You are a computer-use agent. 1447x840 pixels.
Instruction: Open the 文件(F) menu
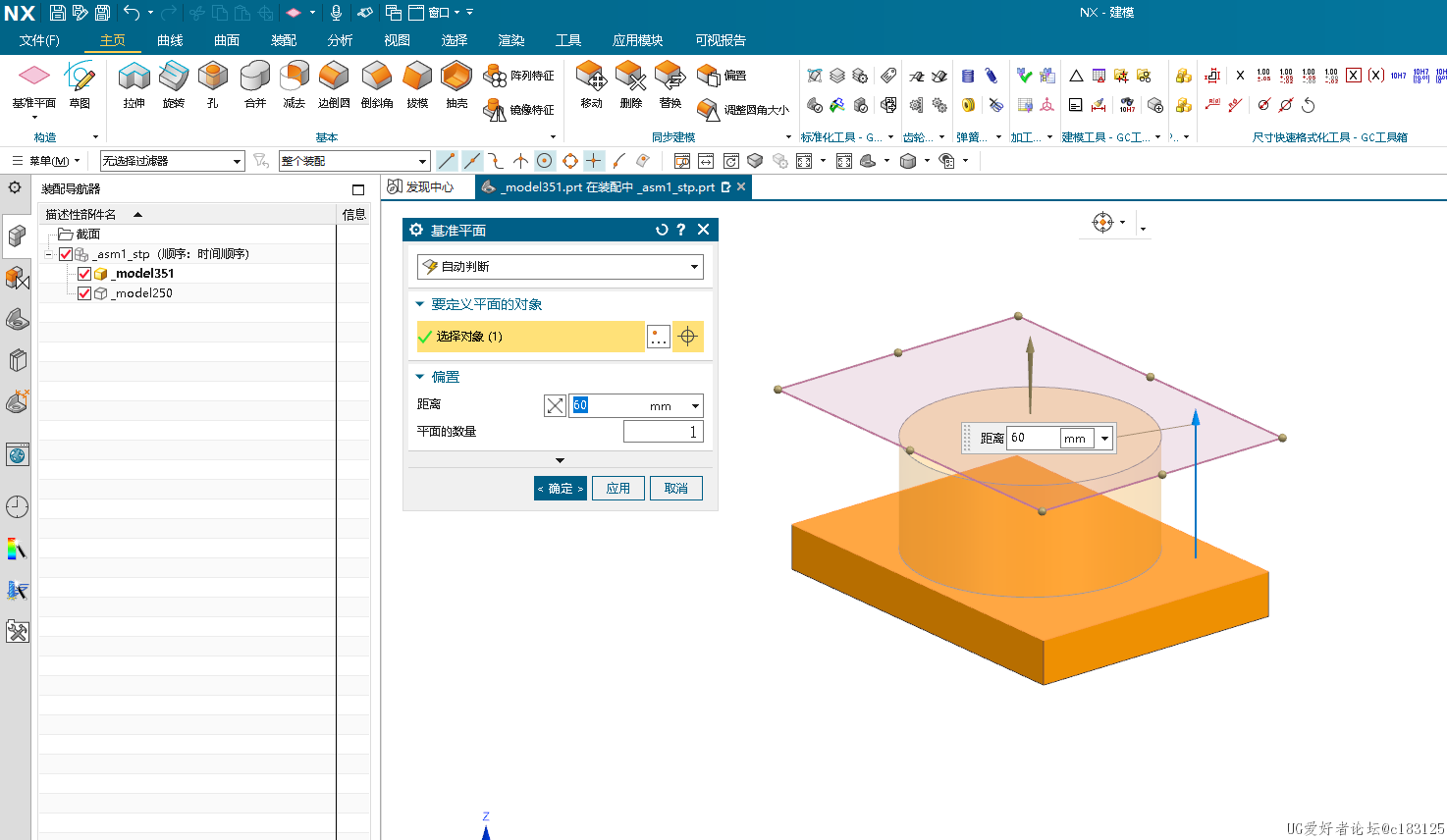[39, 40]
